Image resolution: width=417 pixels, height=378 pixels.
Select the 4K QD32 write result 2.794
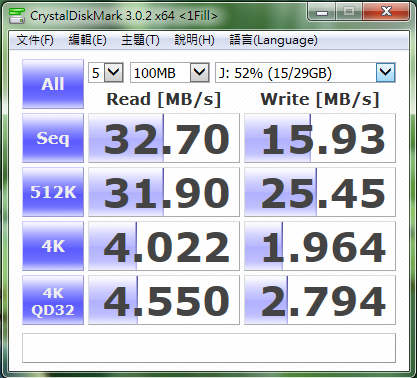pyautogui.click(x=320, y=300)
